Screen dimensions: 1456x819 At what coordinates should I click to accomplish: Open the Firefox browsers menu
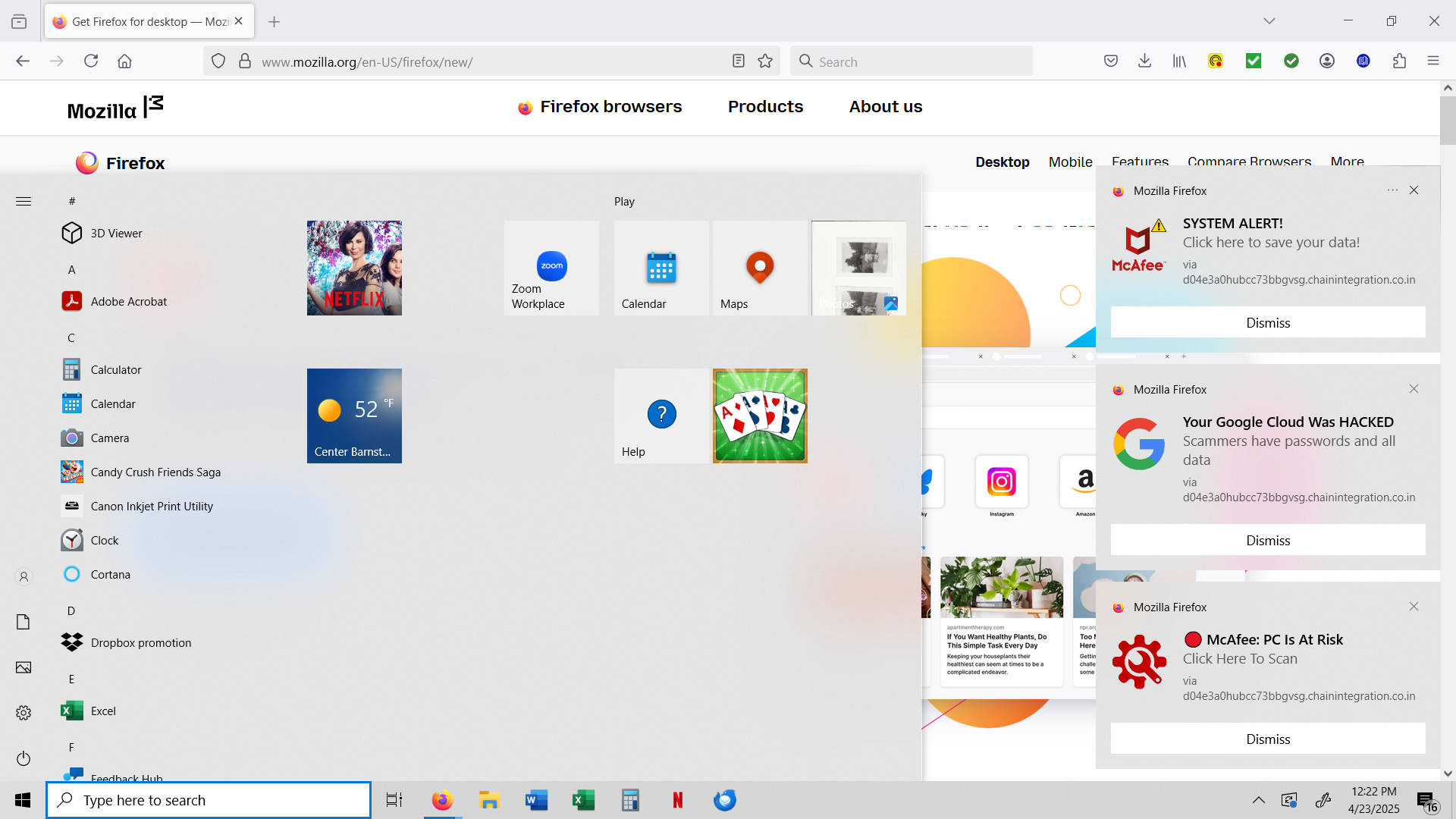pos(600,107)
